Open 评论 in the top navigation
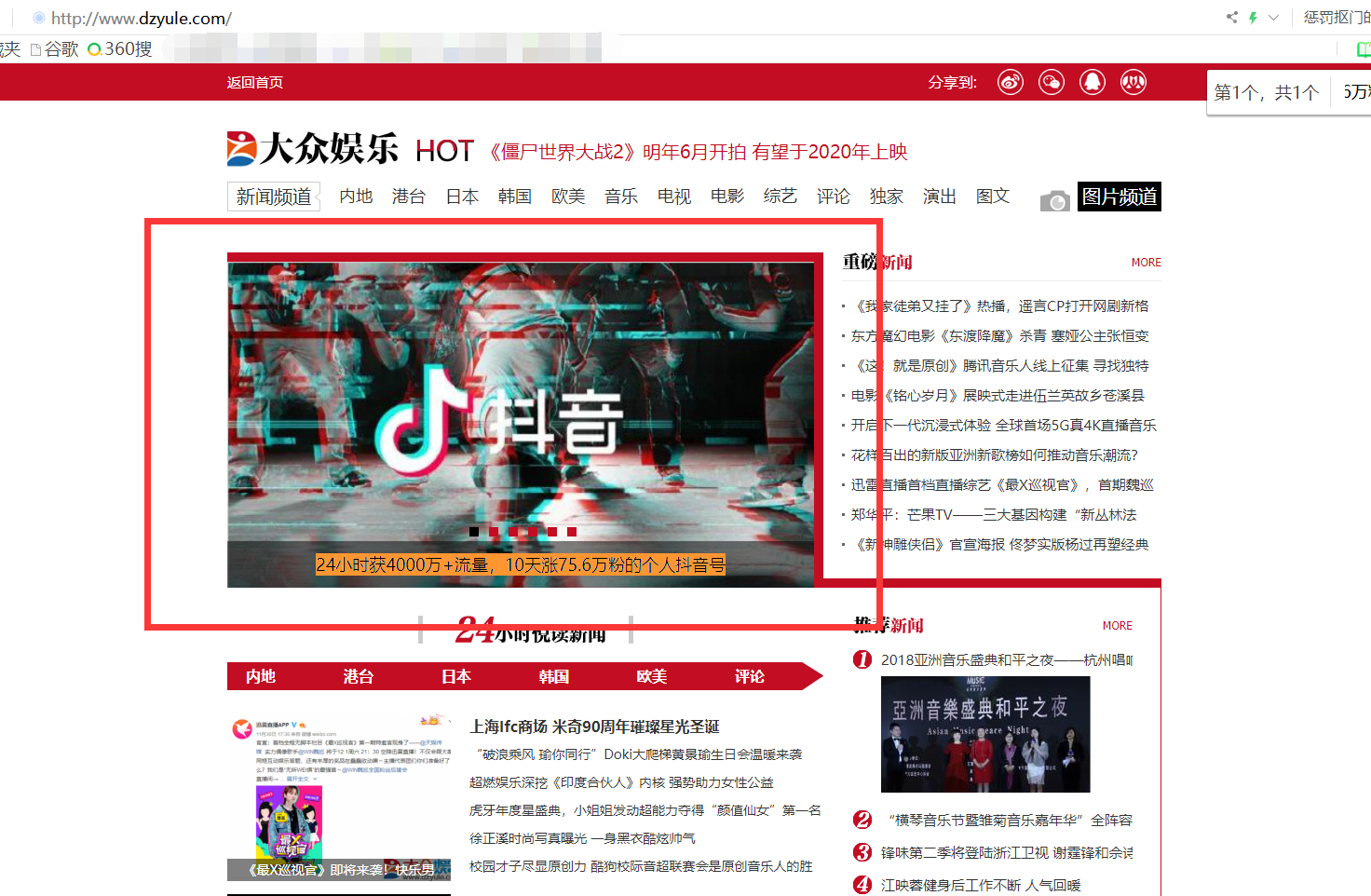The image size is (1371, 896). coord(834,197)
